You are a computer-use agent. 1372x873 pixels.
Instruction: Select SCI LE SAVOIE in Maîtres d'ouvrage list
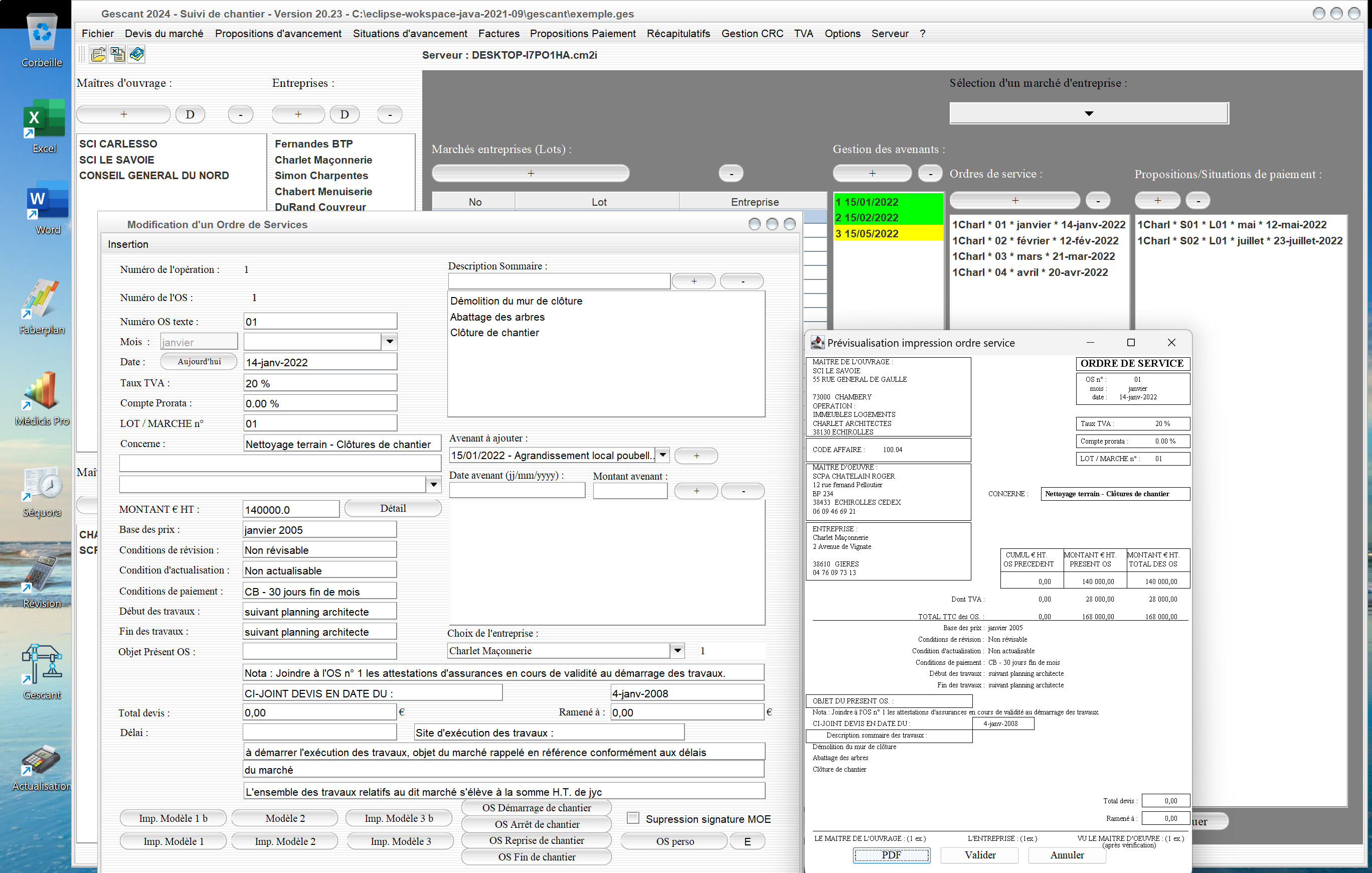tap(117, 160)
